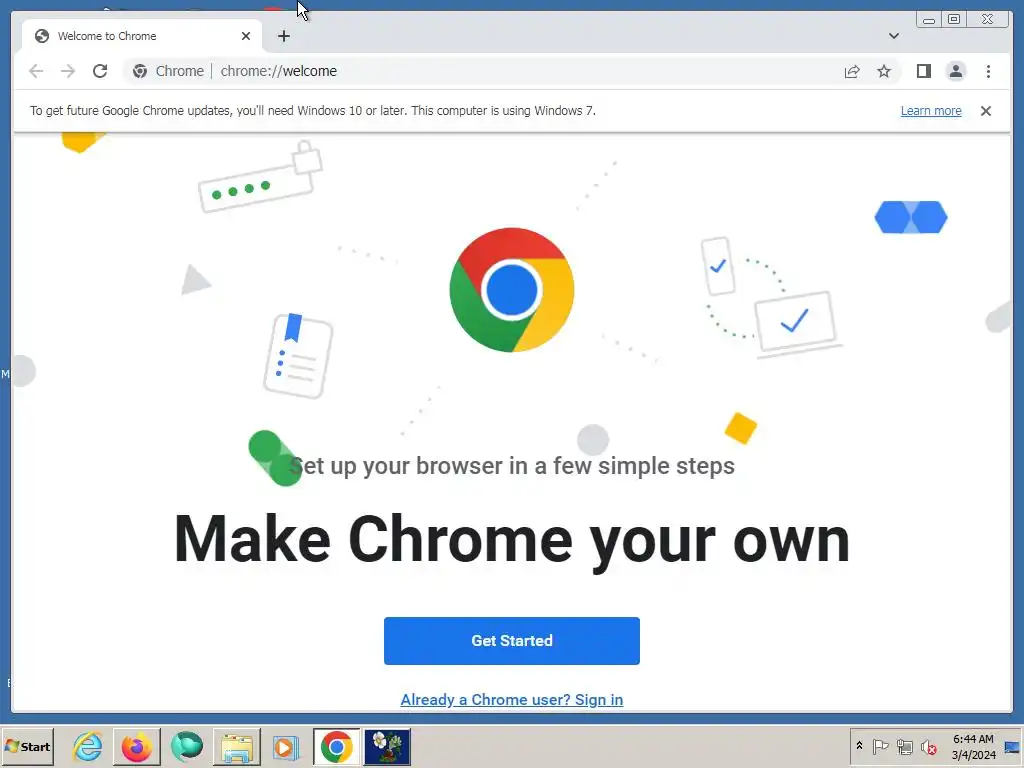Open Windows Media Player from taskbar
Screen dimensions: 1024x768
click(285, 746)
